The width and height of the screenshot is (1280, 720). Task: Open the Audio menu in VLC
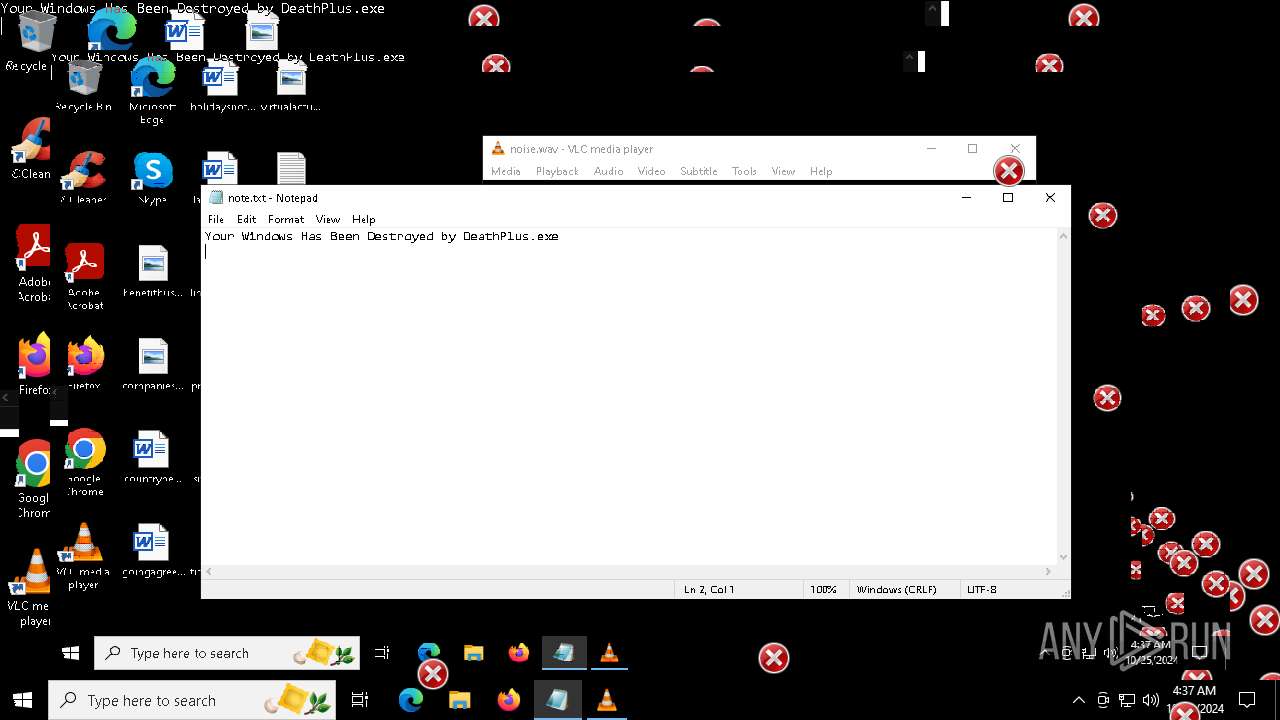[608, 171]
